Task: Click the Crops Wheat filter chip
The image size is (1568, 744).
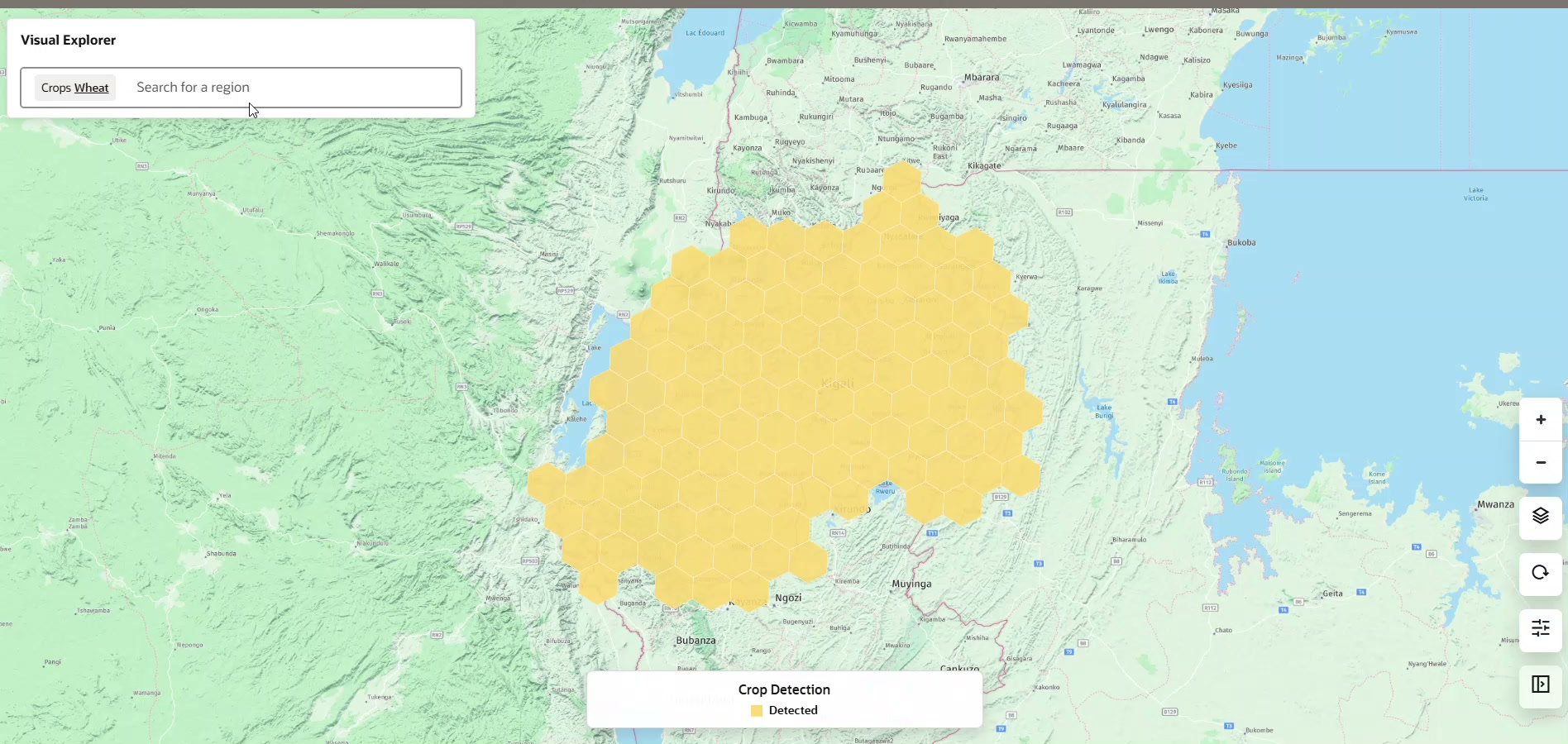Action: [x=75, y=88]
